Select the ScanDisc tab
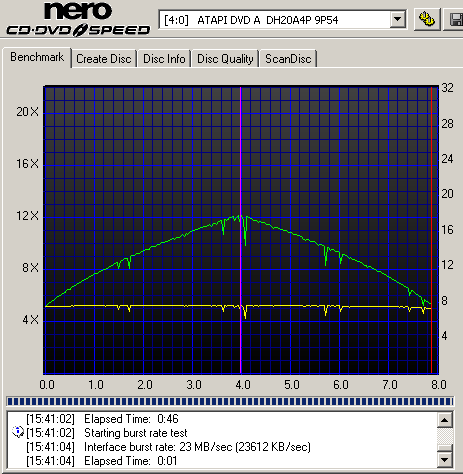The width and height of the screenshot is (463, 474). (x=288, y=59)
